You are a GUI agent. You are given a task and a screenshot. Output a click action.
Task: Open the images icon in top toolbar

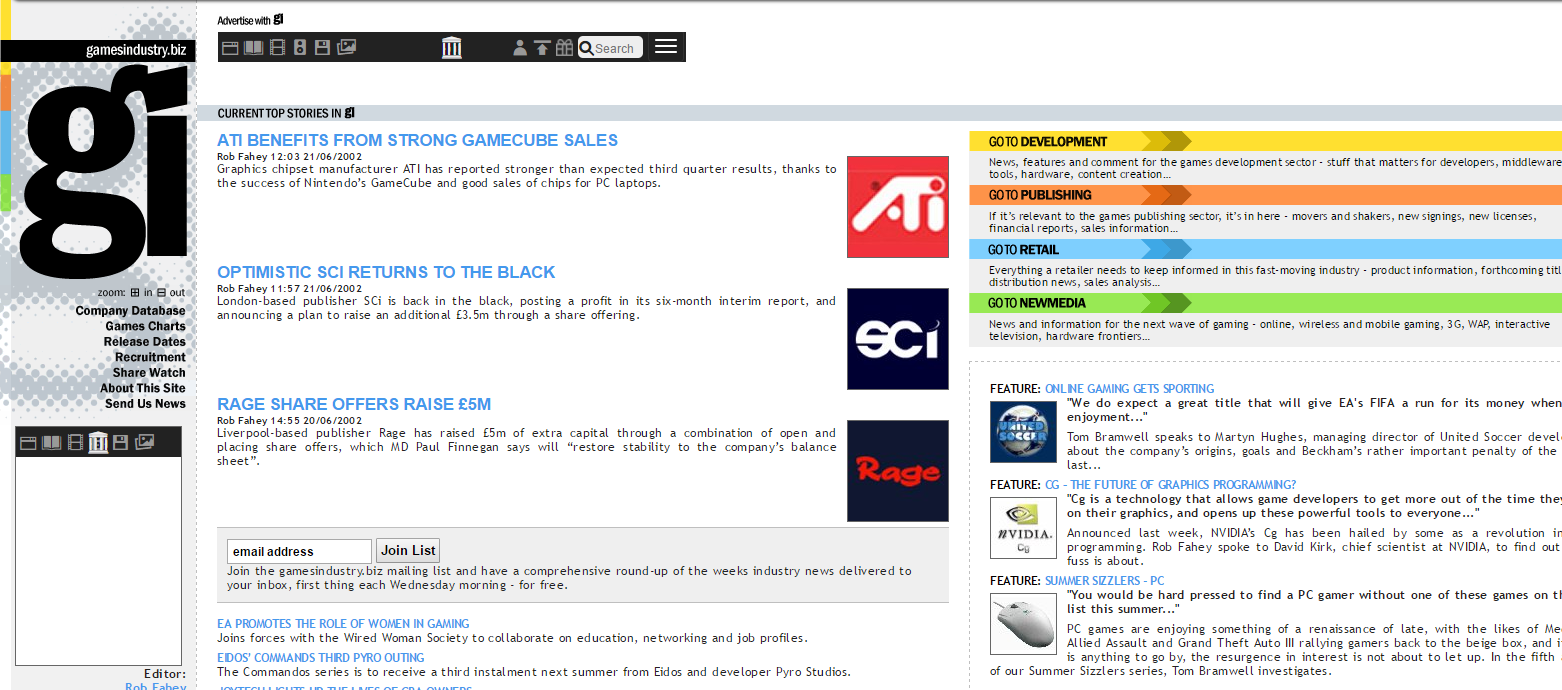click(347, 47)
